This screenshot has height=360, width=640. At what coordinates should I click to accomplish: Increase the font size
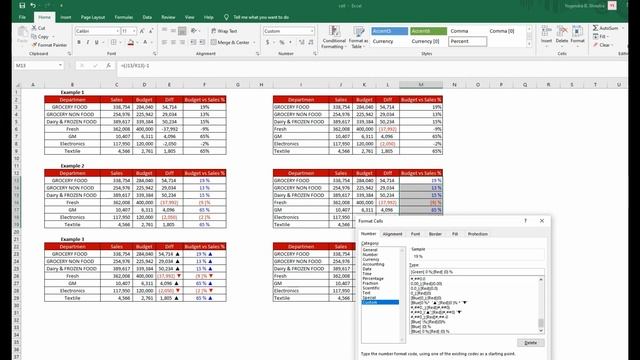point(142,31)
